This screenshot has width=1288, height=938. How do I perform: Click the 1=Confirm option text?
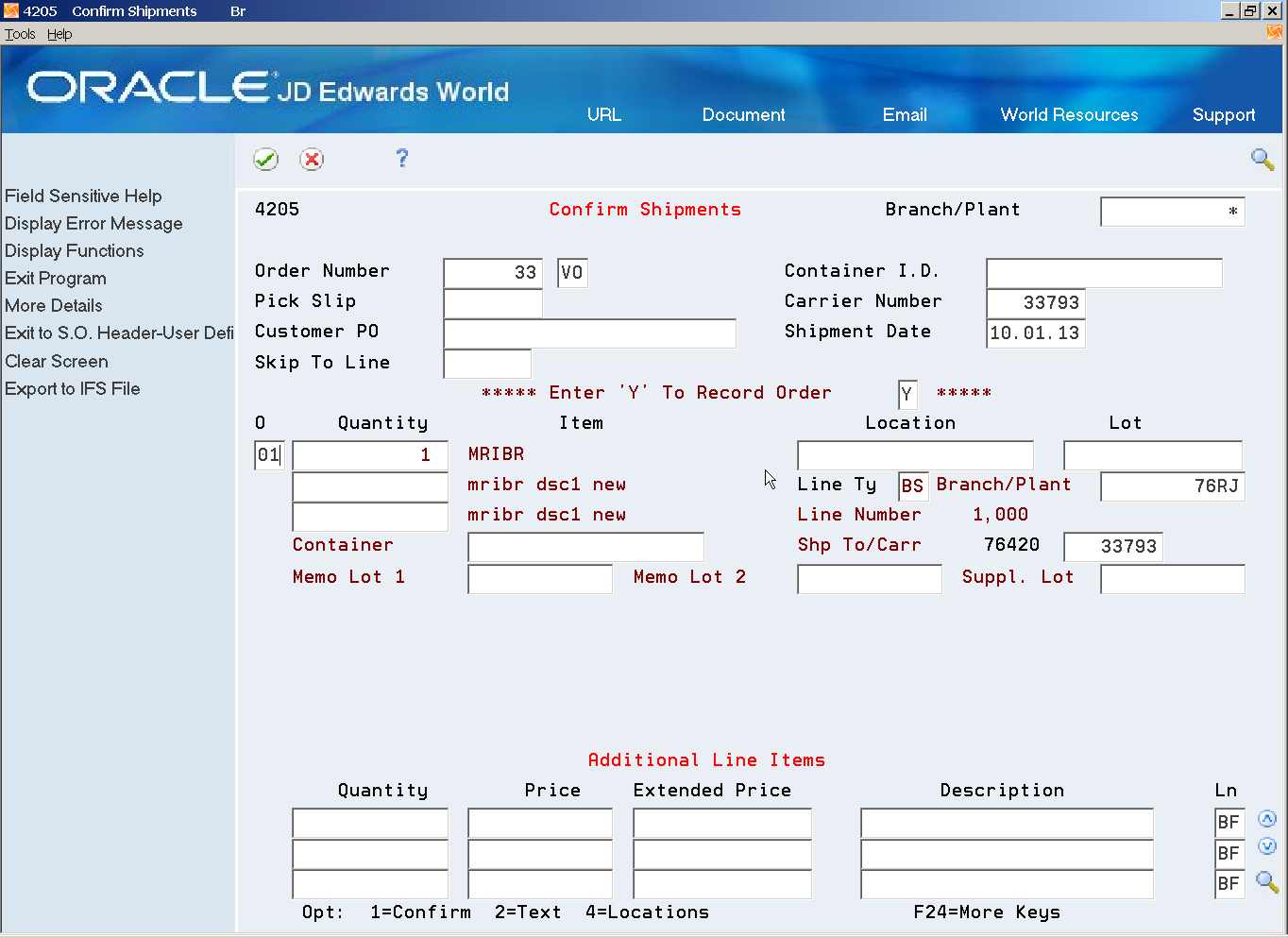point(420,912)
